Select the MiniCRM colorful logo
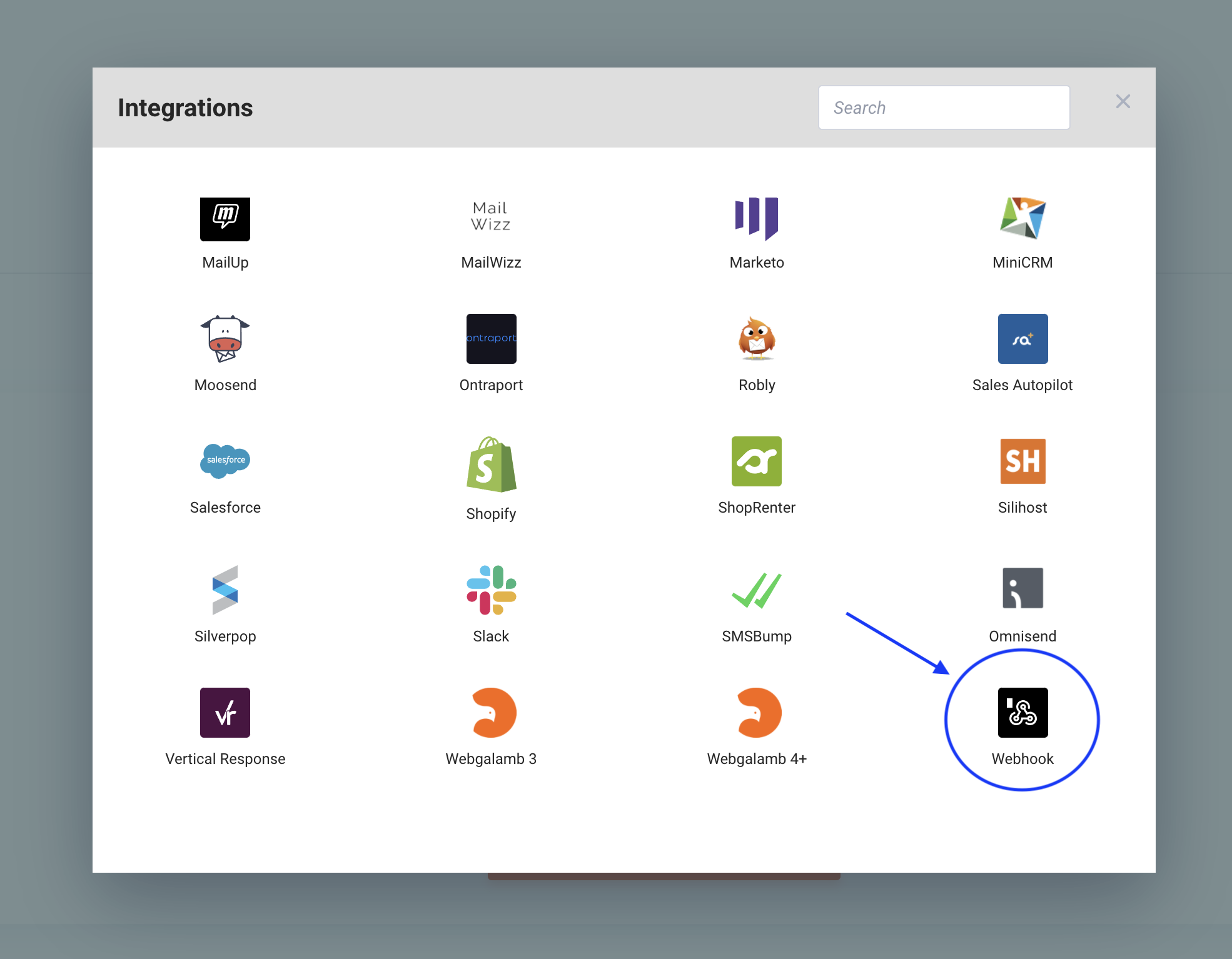This screenshot has height=959, width=1232. point(1022,218)
